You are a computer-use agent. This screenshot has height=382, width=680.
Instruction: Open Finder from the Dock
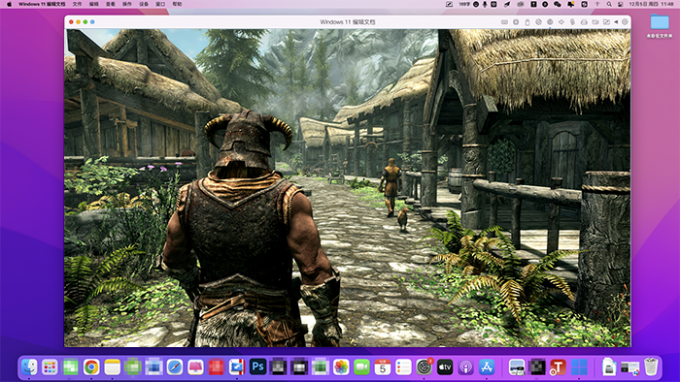(29, 367)
